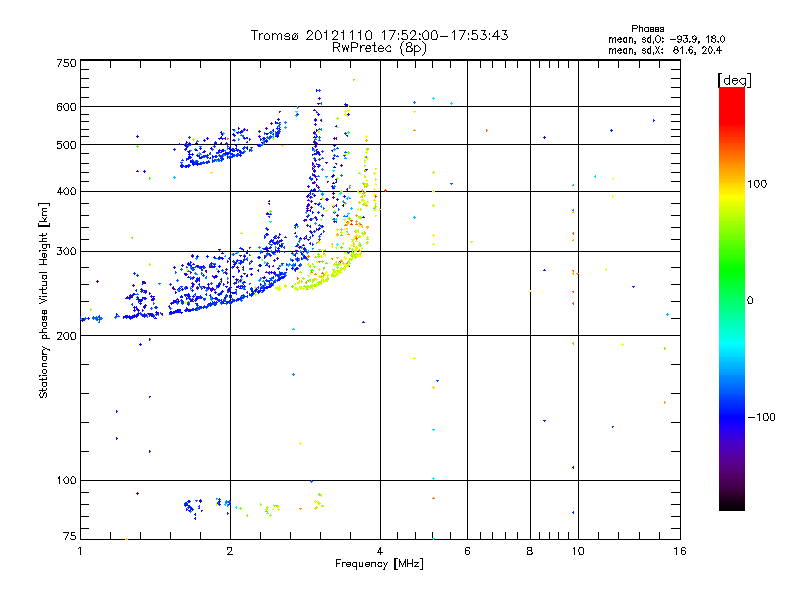Click the blue area near -100 on colorbar
Image resolution: width=800 pixels, height=600 pixels.
pos(732,417)
